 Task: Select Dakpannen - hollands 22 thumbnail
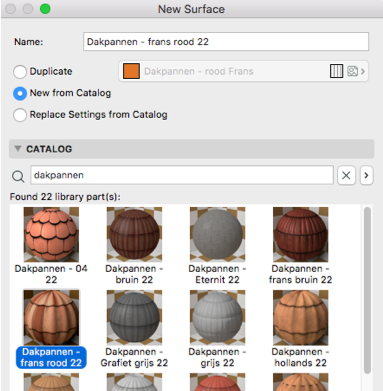300,317
